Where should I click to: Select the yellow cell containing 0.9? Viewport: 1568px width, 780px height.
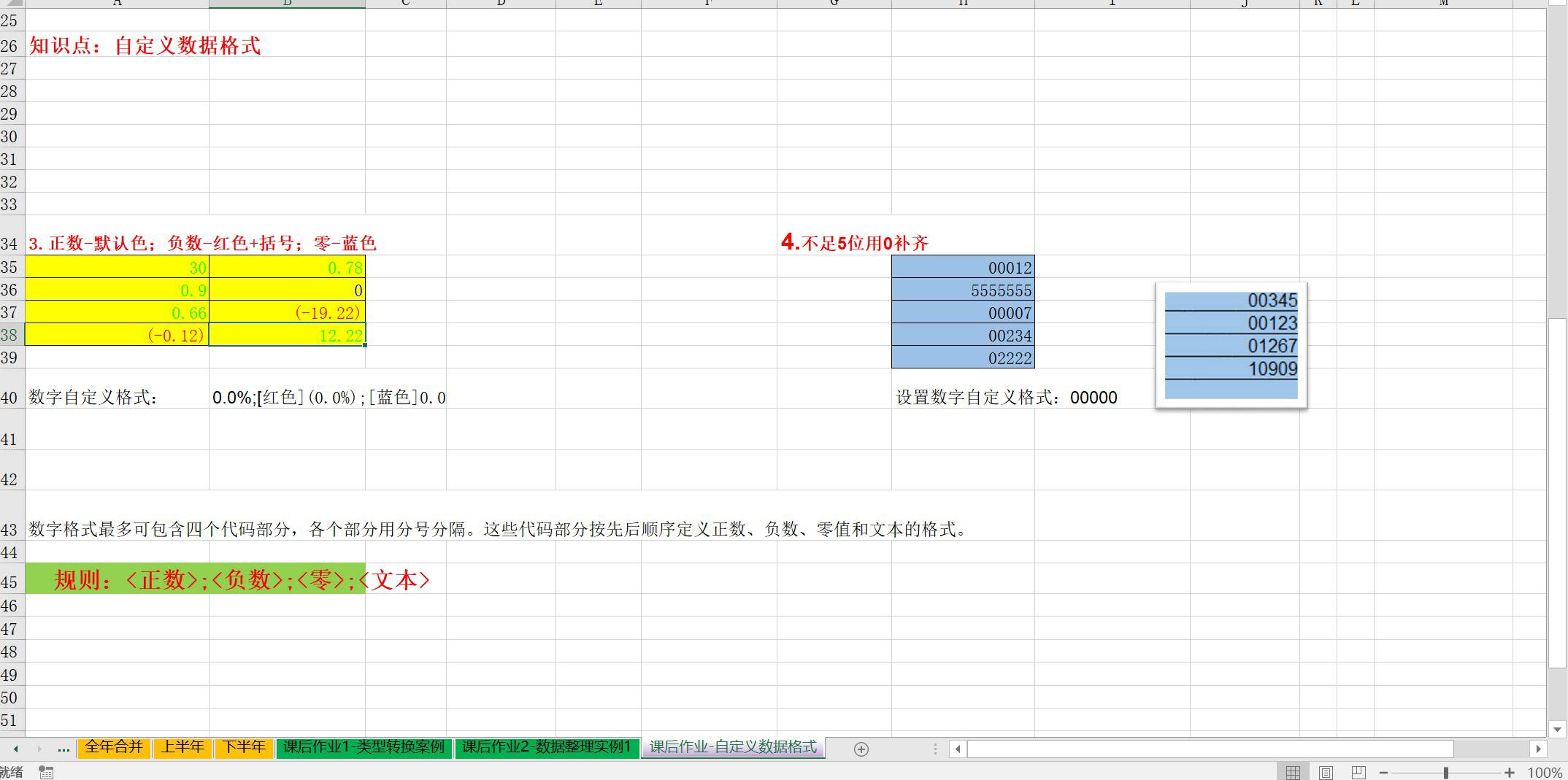coord(117,290)
